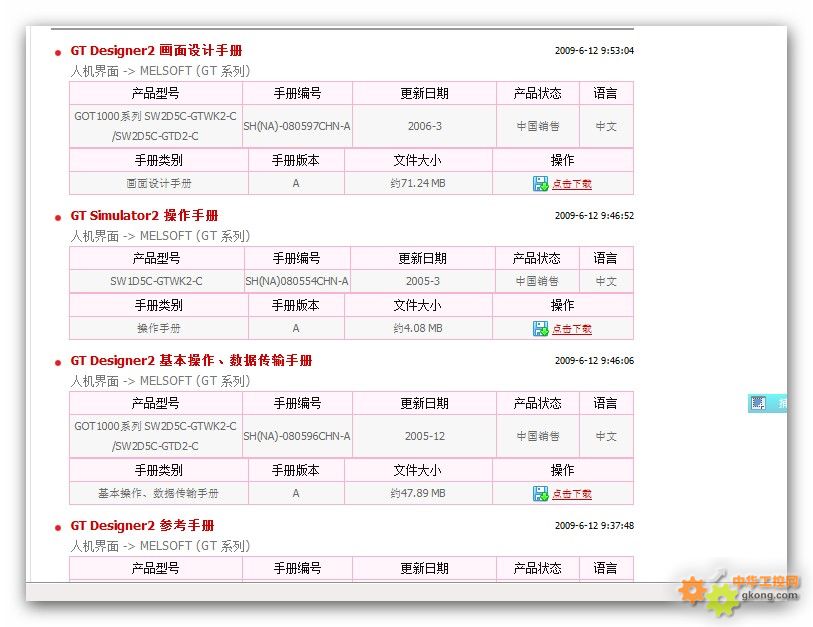The height and width of the screenshot is (627, 813).
Task: Click the file size 约47.89 MB
Action: [x=418, y=493]
